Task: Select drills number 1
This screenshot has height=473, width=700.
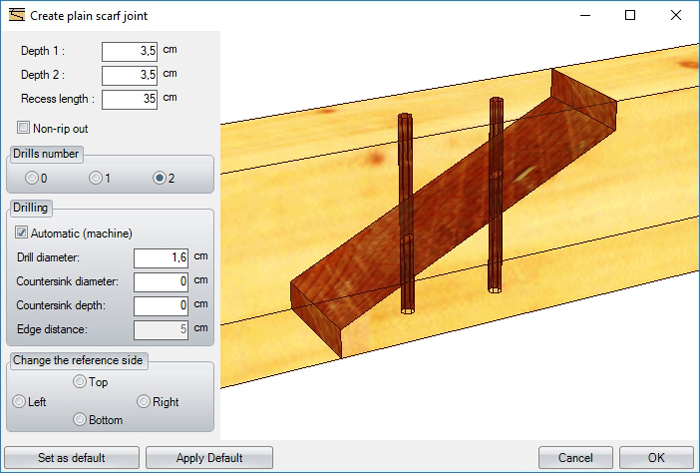Action: 96,178
